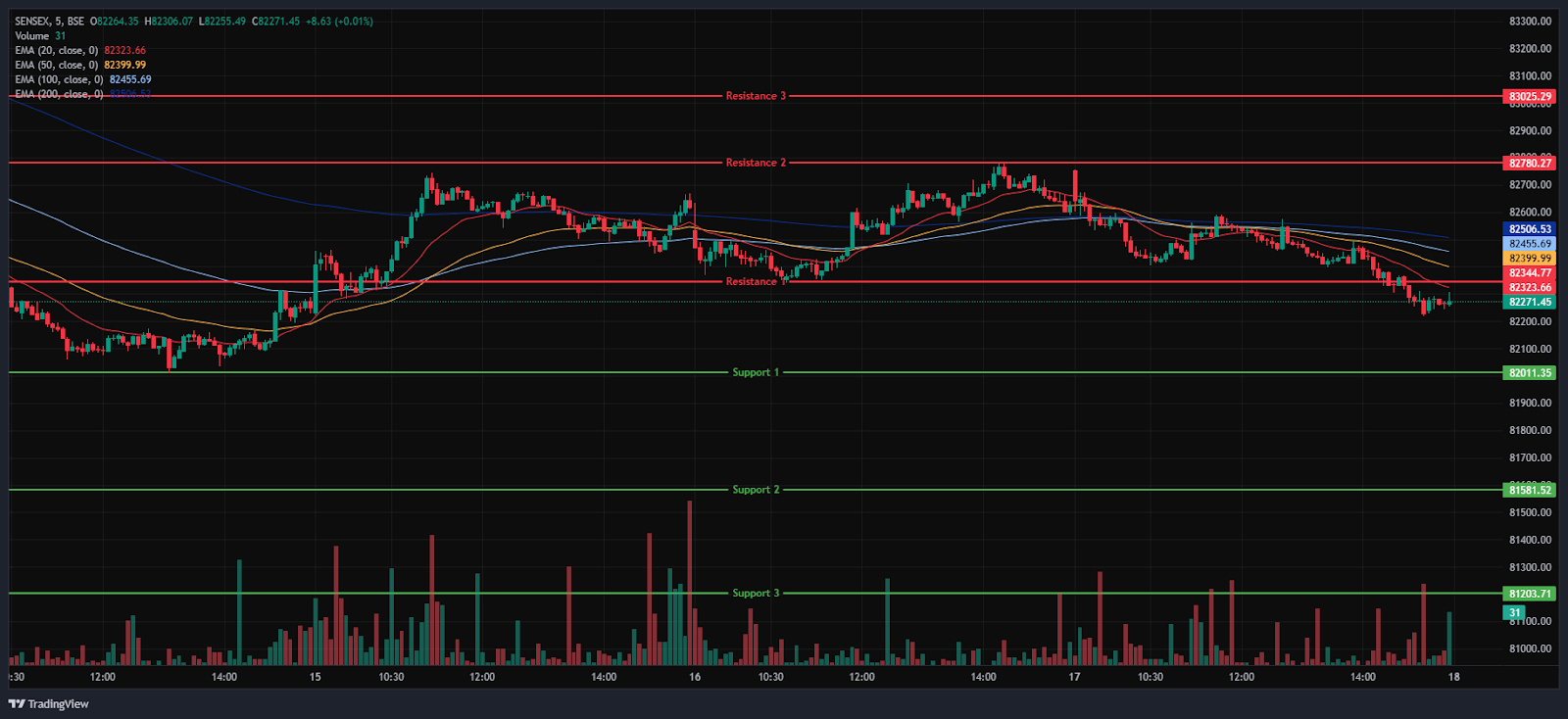Screen dimensions: 1568x719
Task: Click the change value +8.63 (+0.01%)
Action: (x=339, y=22)
